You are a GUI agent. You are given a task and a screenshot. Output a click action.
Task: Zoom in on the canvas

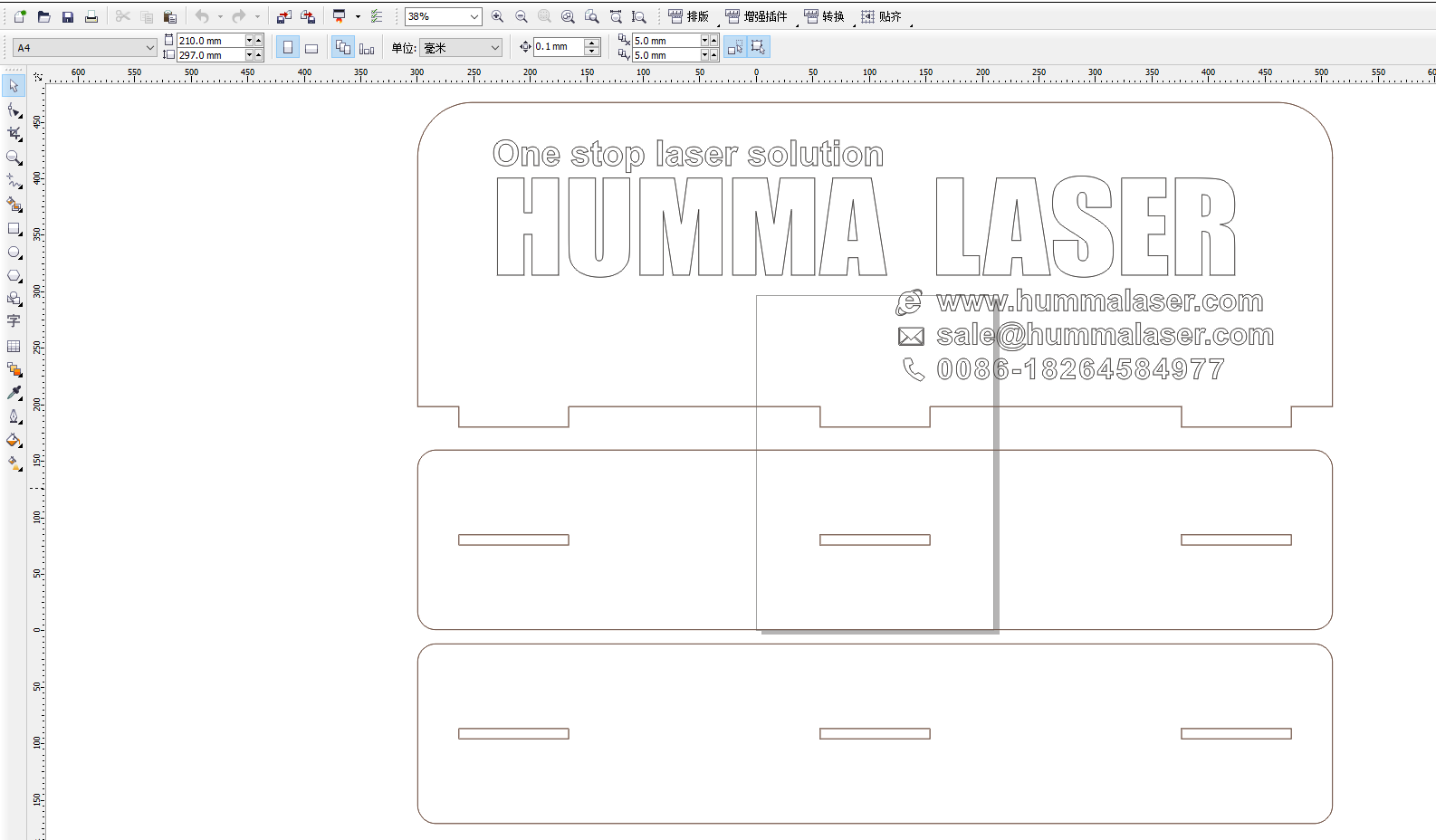(x=497, y=16)
